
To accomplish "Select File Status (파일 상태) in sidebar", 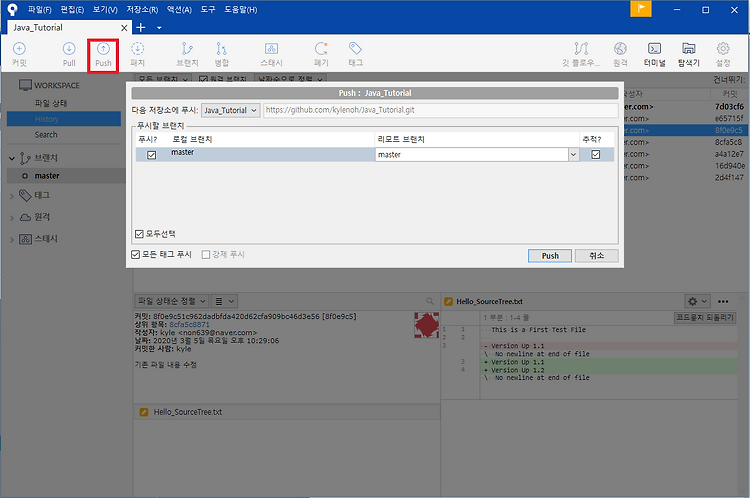I will click(x=51, y=103).
